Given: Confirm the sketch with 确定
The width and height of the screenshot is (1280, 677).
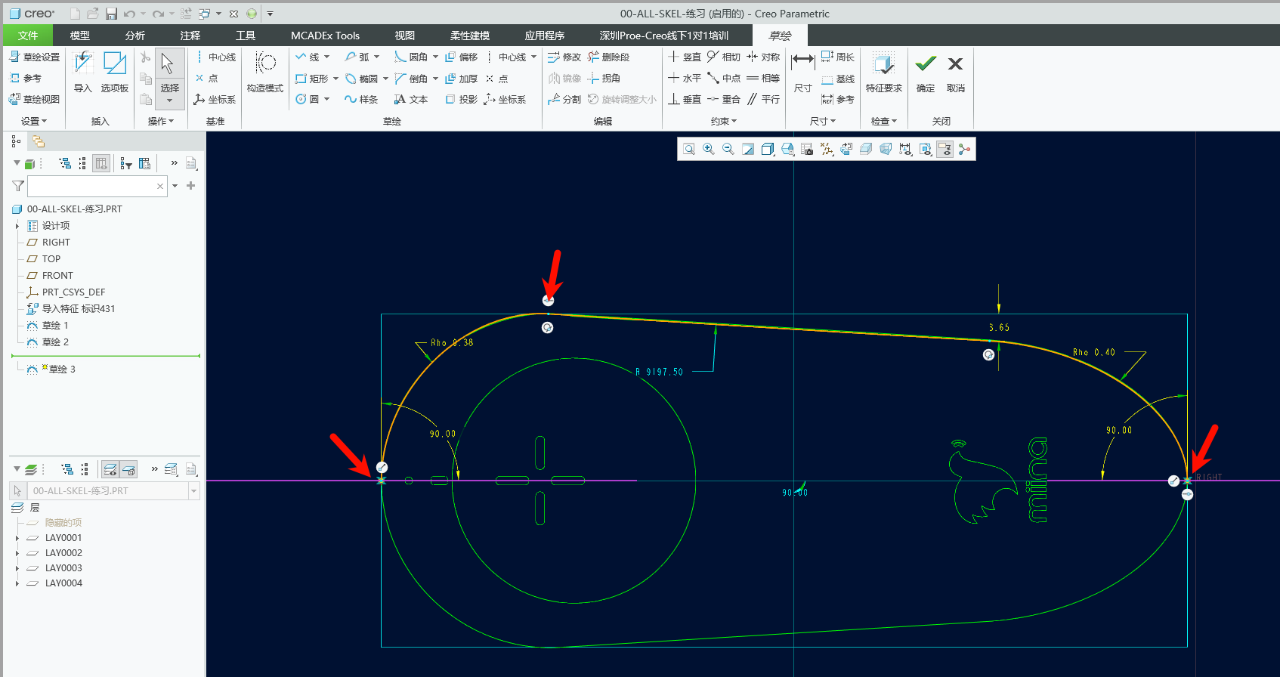Looking at the screenshot, I should click(x=926, y=72).
